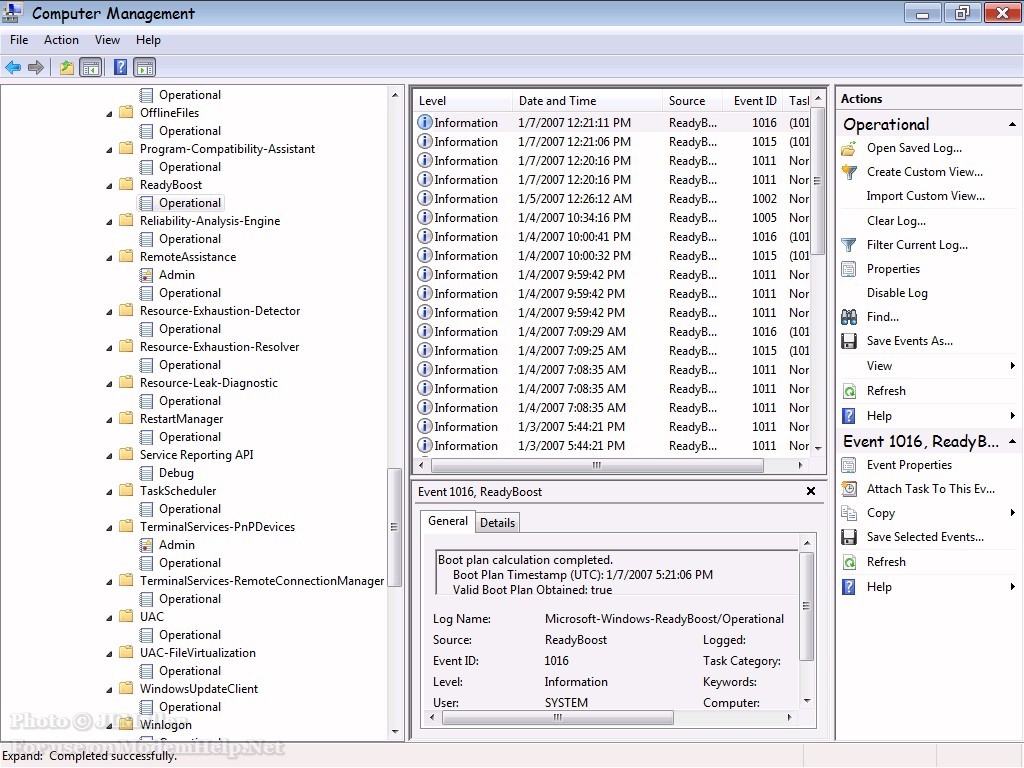Open the Help menu

[x=148, y=40]
